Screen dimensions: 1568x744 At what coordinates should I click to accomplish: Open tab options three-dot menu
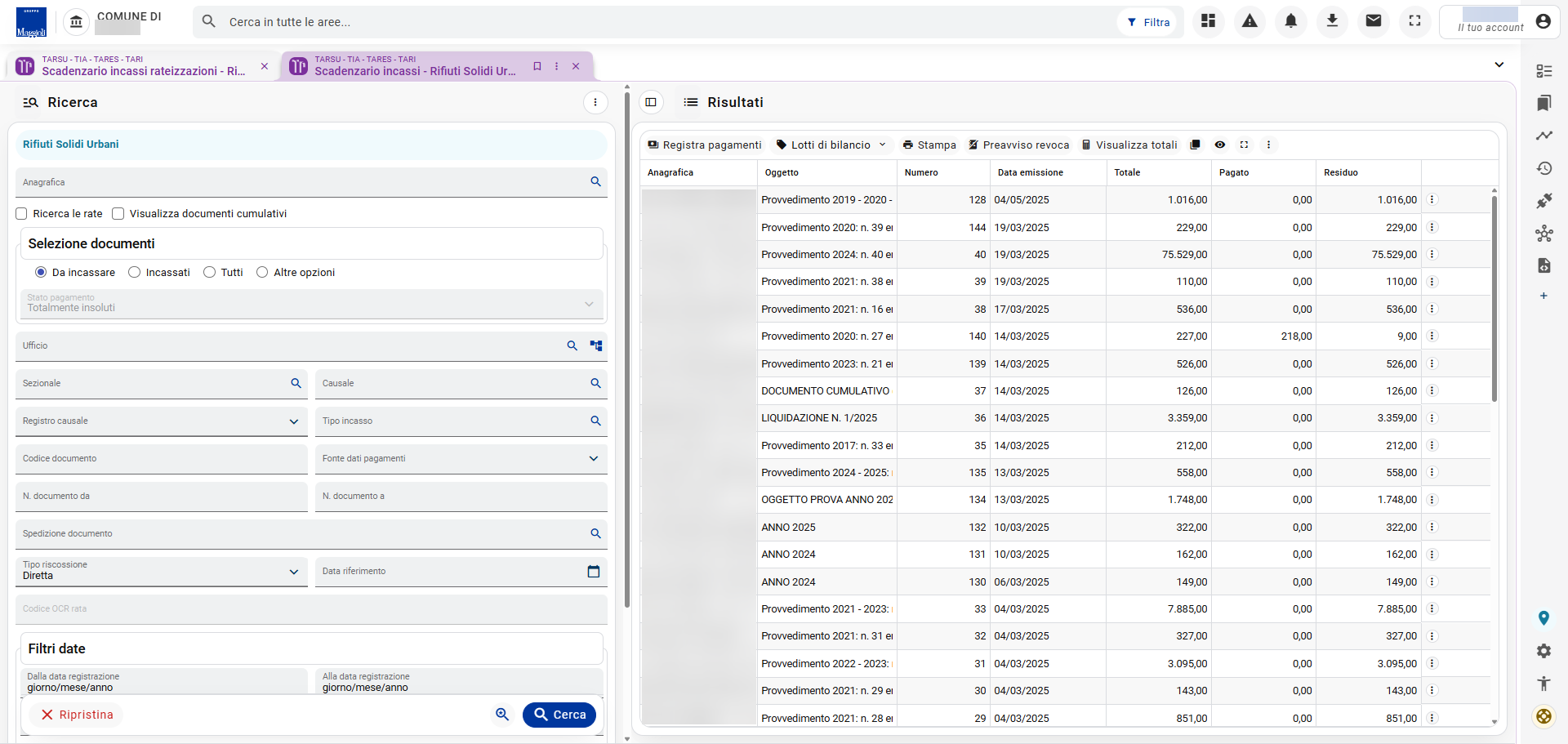point(557,66)
